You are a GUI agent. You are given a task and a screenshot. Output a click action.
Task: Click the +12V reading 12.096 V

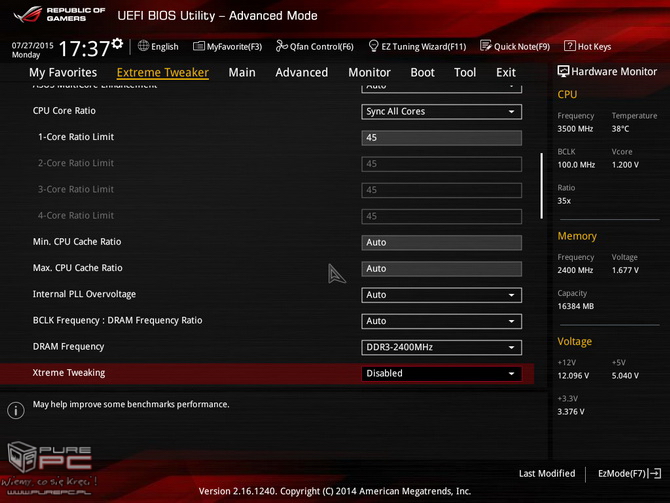tap(573, 376)
